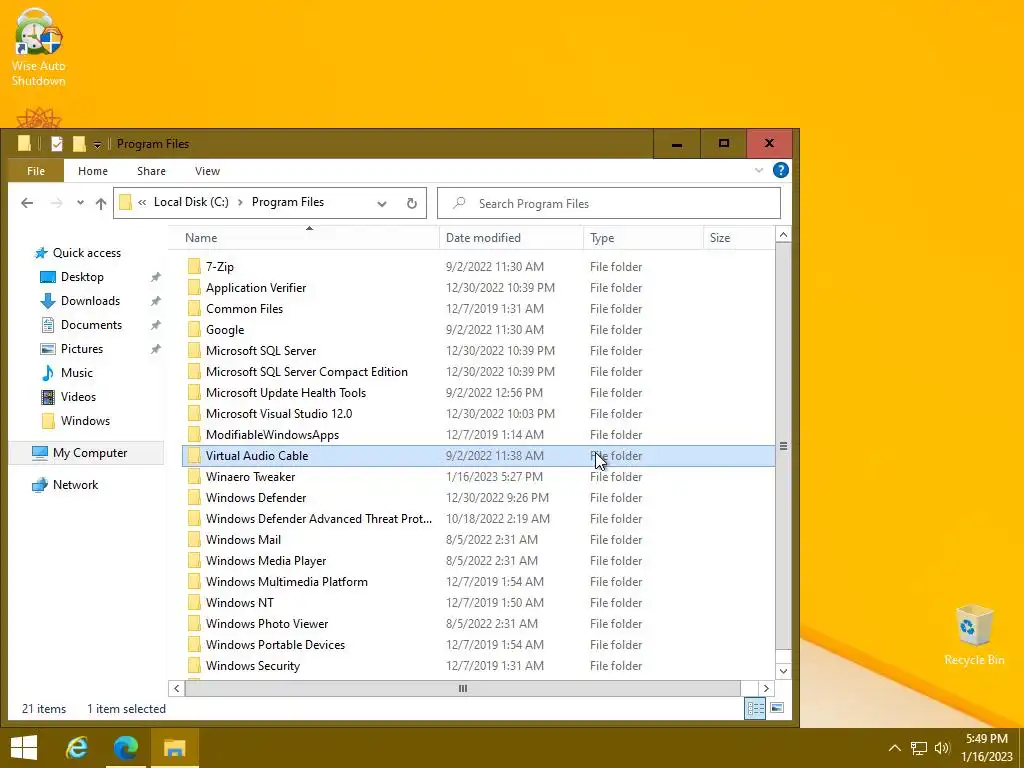Open the Recycle Bin on desktop

pyautogui.click(x=974, y=635)
